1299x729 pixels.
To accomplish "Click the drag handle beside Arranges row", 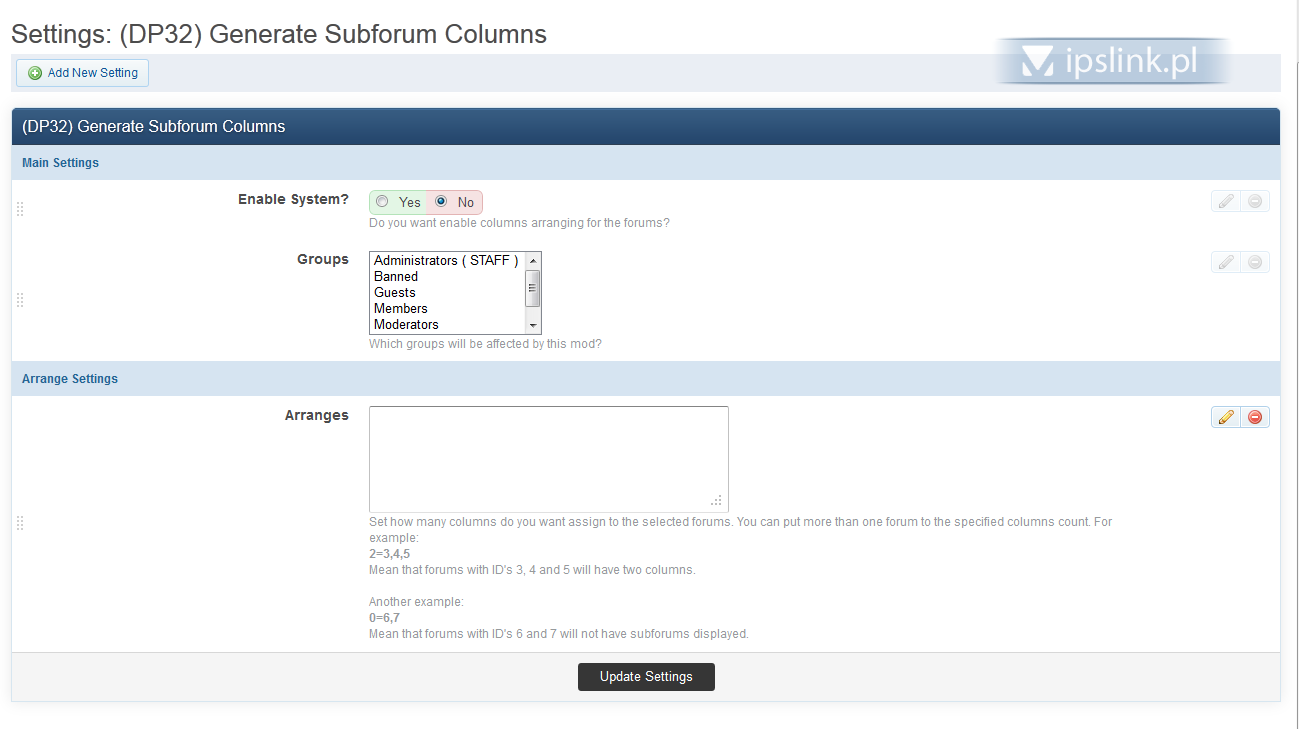I will point(20,523).
